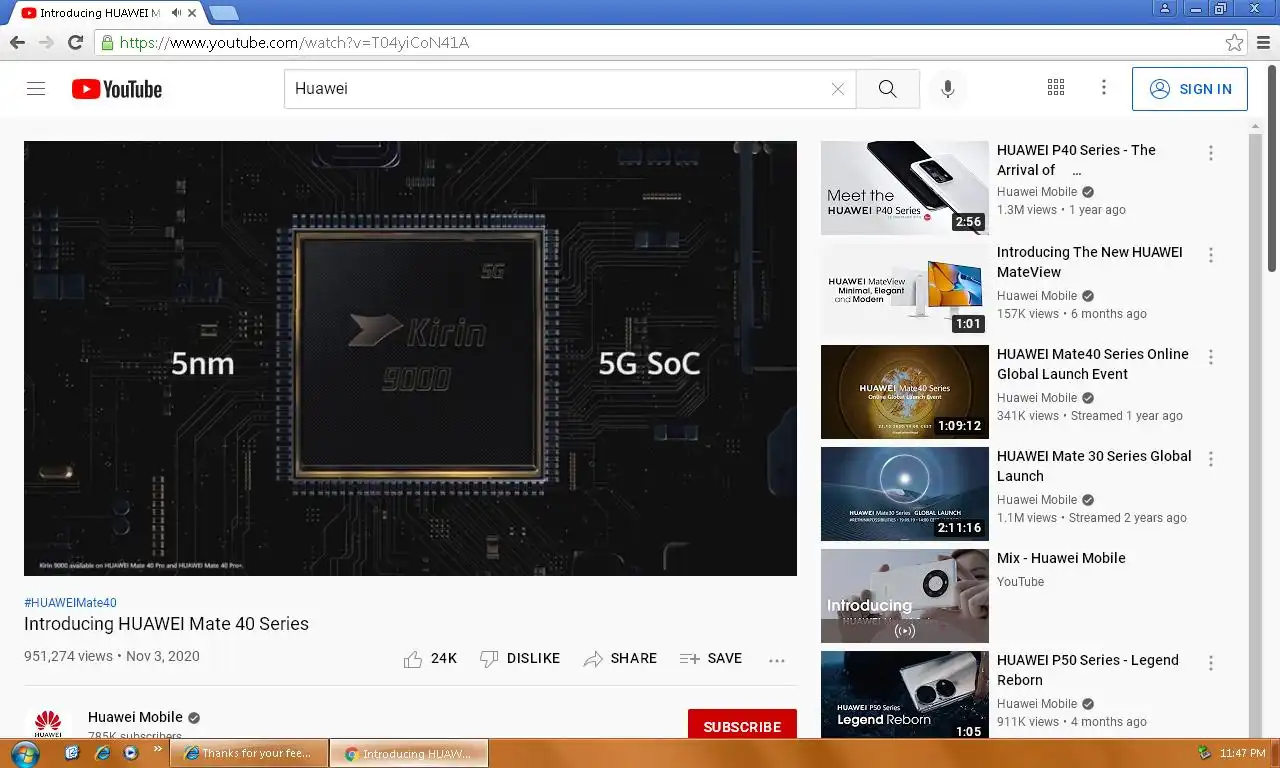
Task: Open HUAWEI Mate 30 Series Global Launch title
Action: (1094, 466)
